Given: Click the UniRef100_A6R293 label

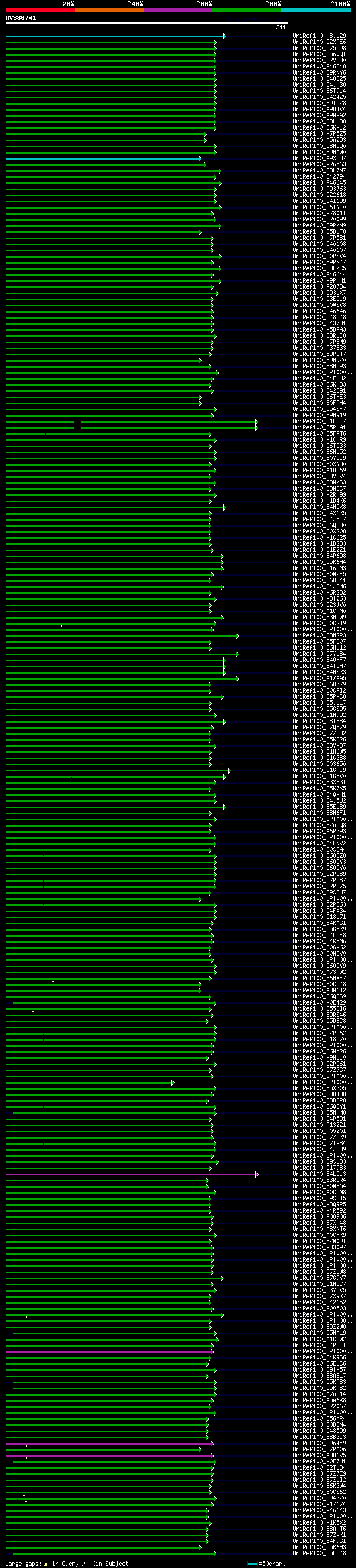Looking at the screenshot, I should click(x=319, y=831).
